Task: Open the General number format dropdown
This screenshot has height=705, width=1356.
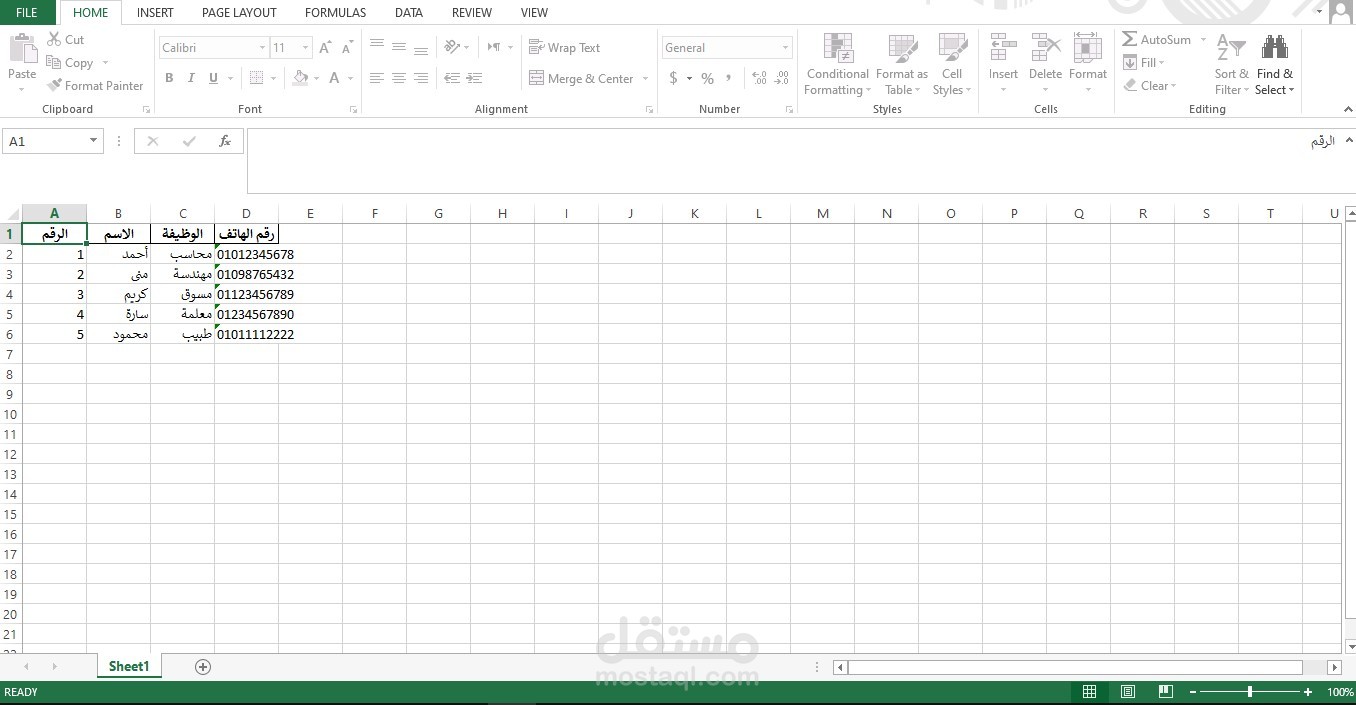Action: pos(785,48)
